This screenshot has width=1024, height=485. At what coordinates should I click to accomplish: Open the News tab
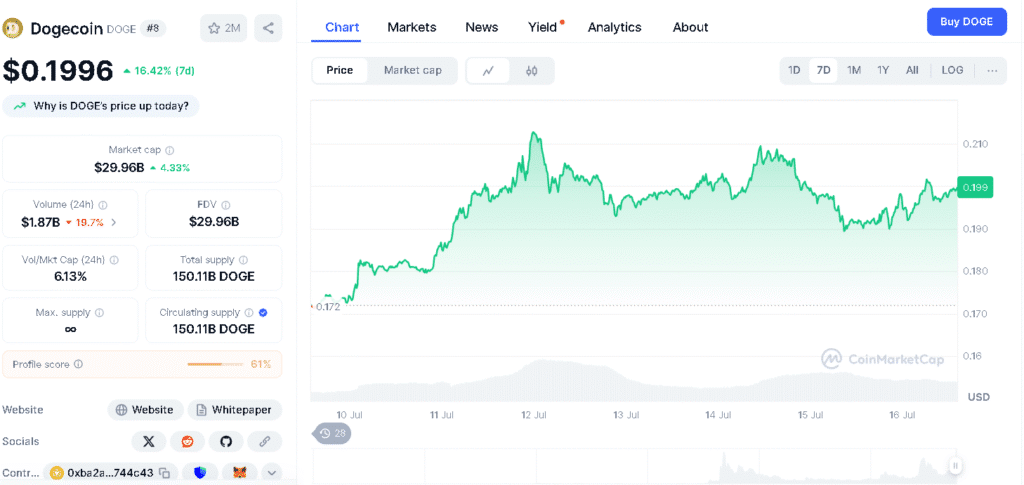click(x=481, y=27)
